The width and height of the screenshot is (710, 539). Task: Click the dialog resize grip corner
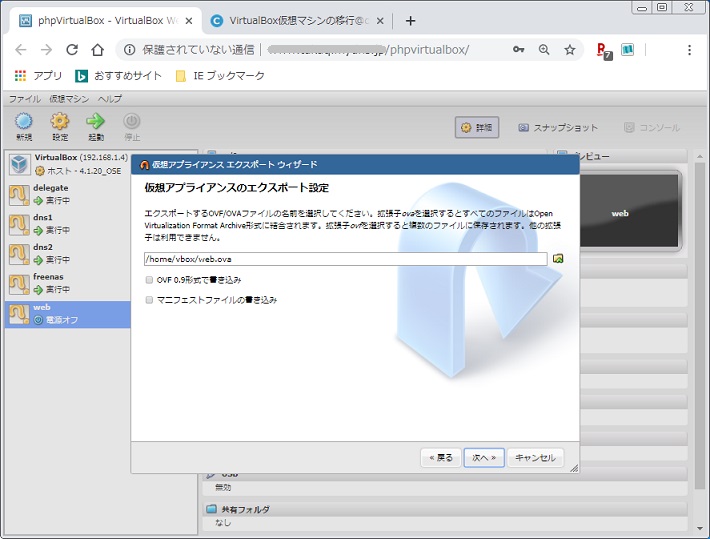pyautogui.click(x=574, y=468)
